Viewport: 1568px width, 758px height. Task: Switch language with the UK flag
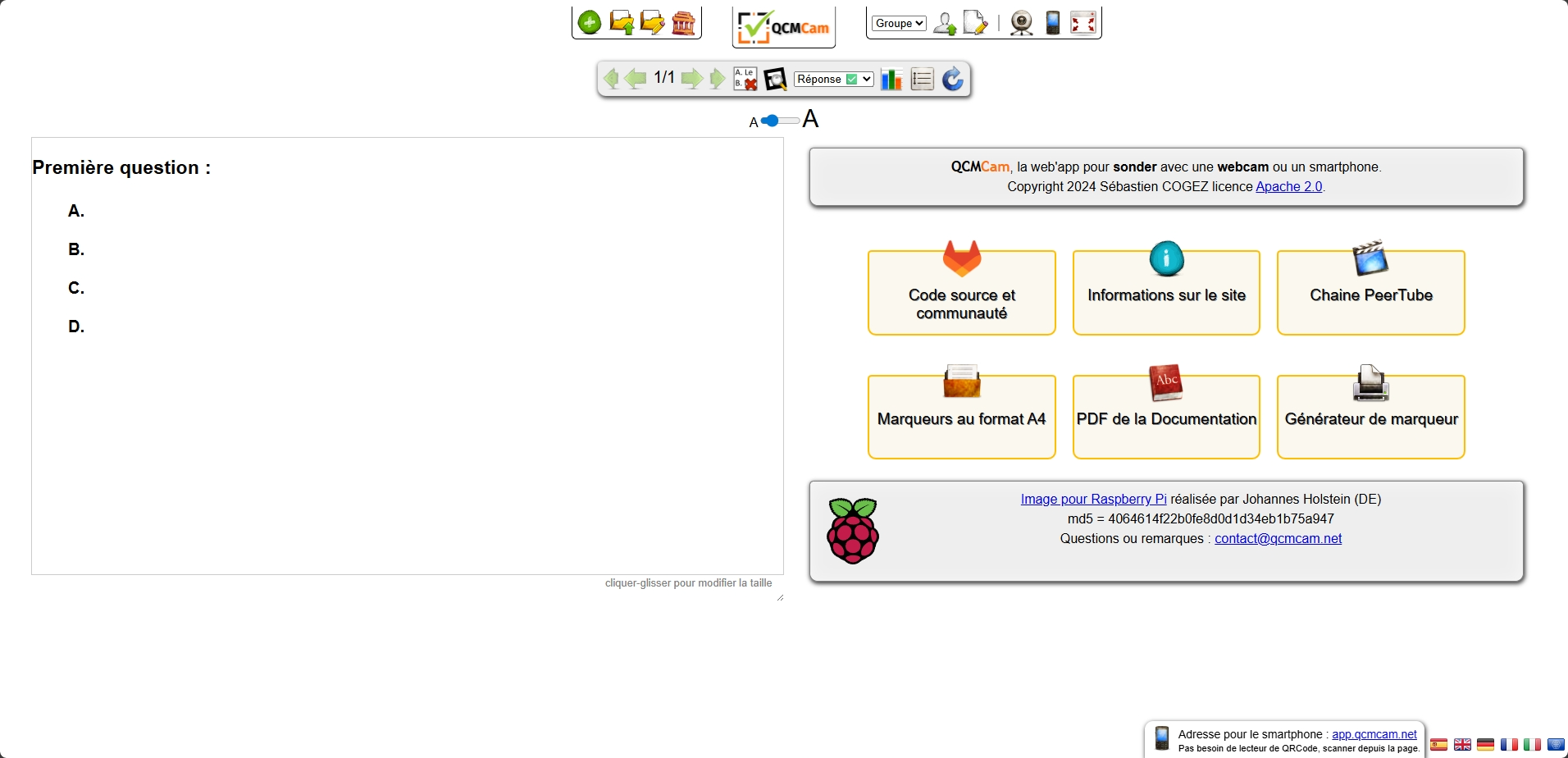(x=1462, y=745)
